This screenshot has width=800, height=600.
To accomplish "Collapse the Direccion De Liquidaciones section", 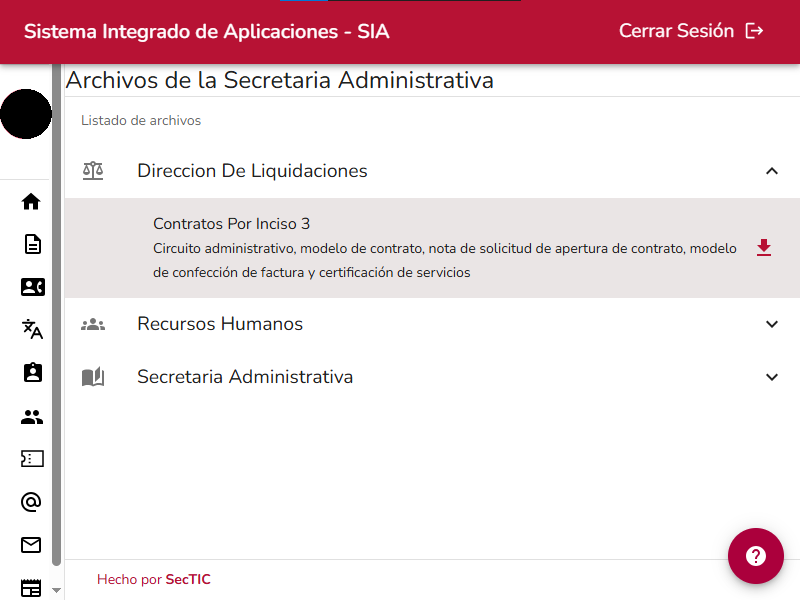I will point(771,171).
